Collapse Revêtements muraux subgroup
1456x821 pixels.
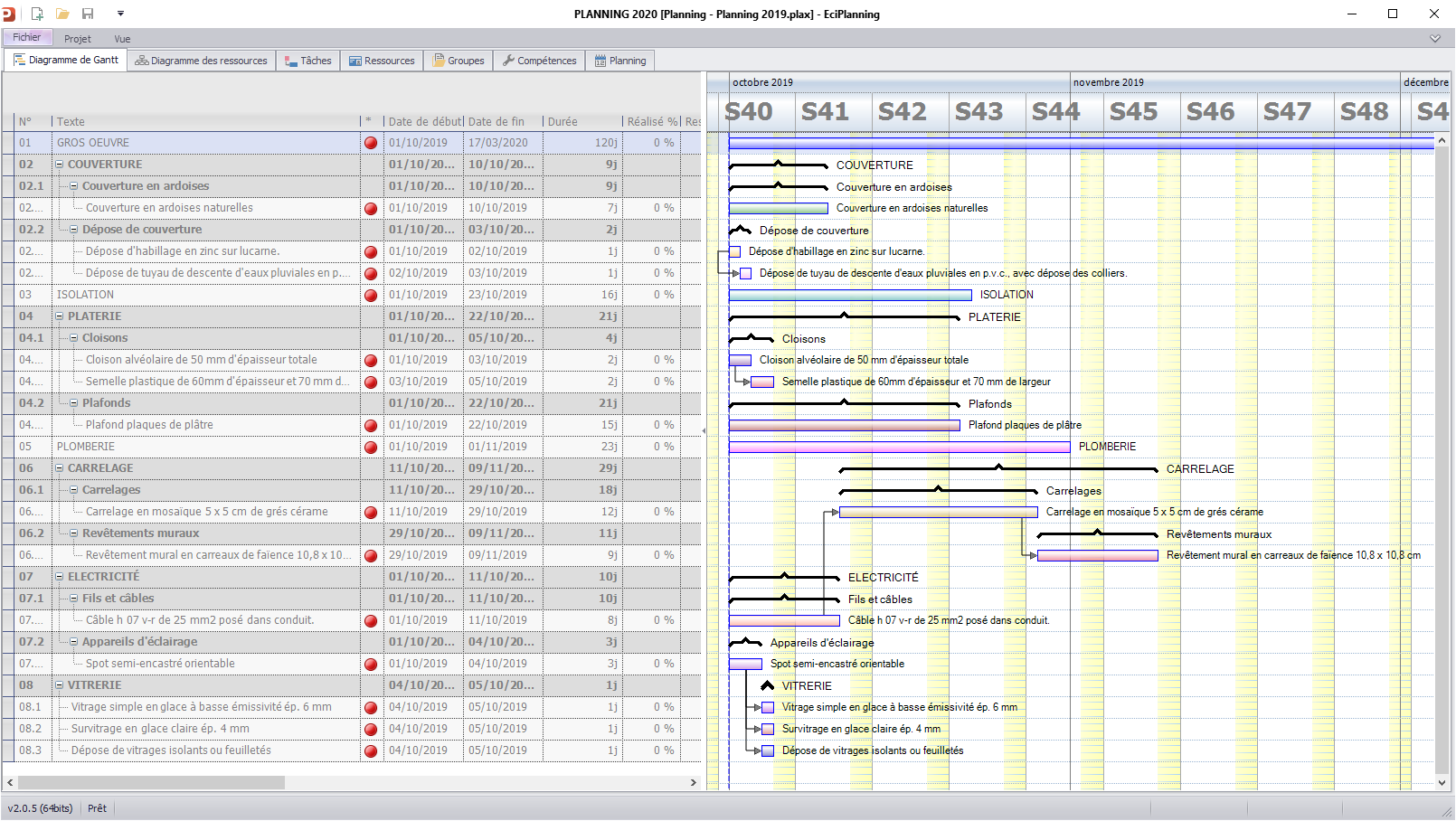pos(74,533)
